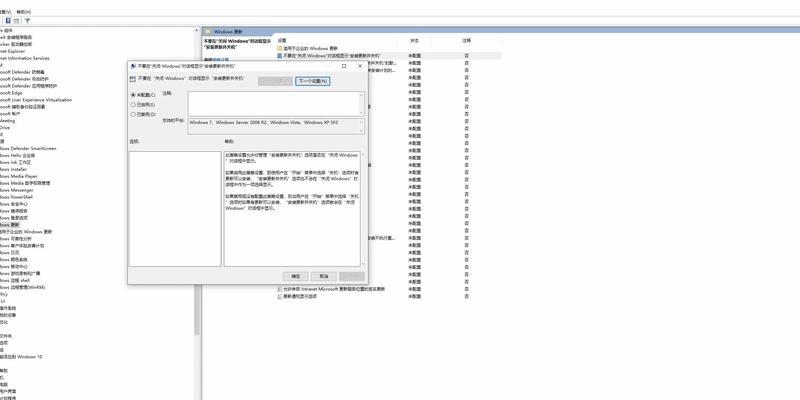
Task: Click the 注释 column header in list
Action: [x=466, y=40]
